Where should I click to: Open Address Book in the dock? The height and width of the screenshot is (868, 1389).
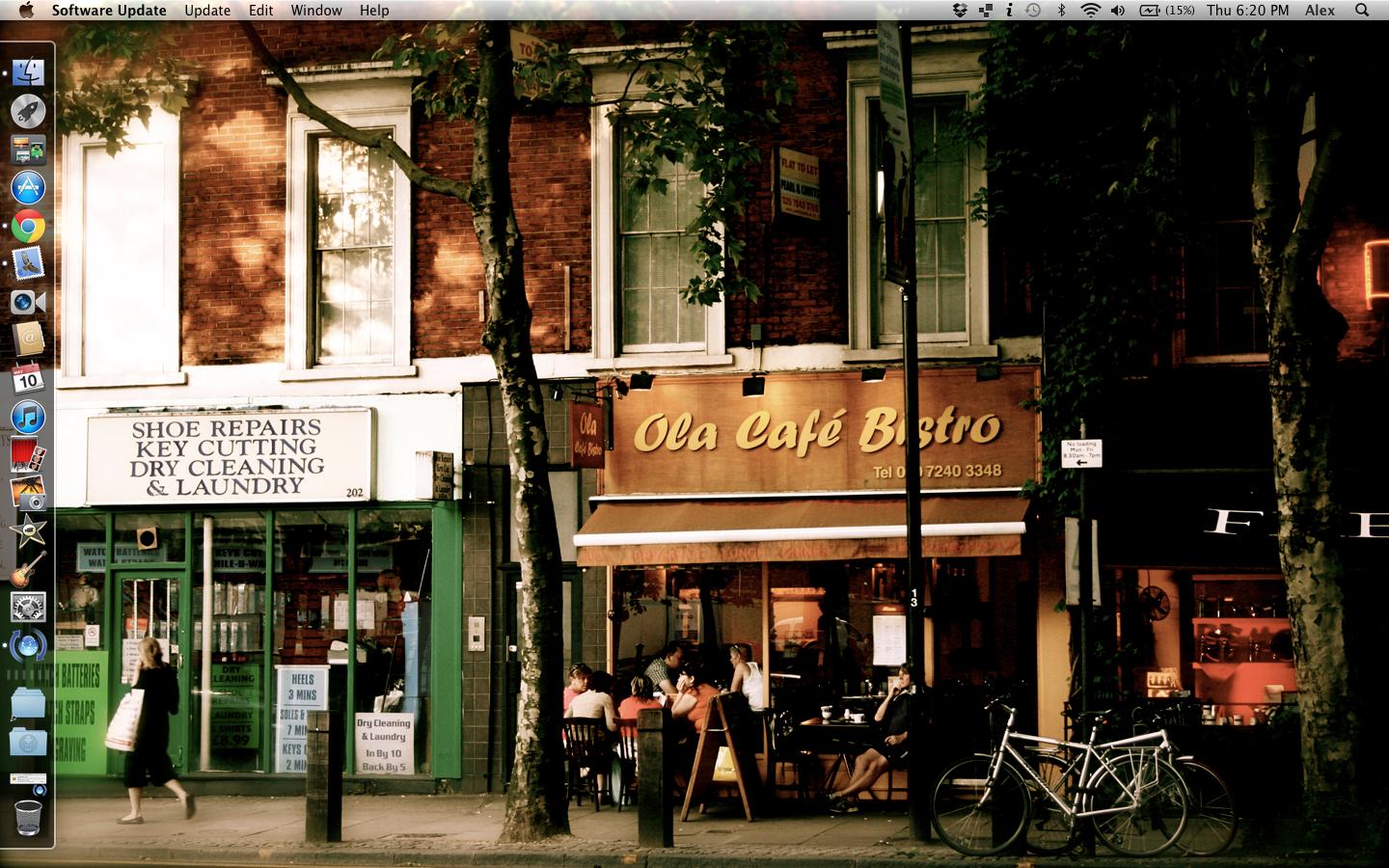[x=28, y=339]
